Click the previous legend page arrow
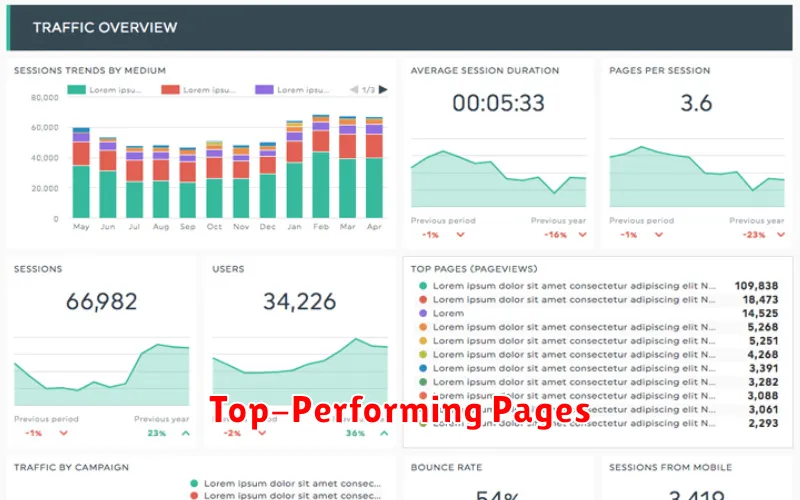The height and width of the screenshot is (500, 800). pos(354,90)
